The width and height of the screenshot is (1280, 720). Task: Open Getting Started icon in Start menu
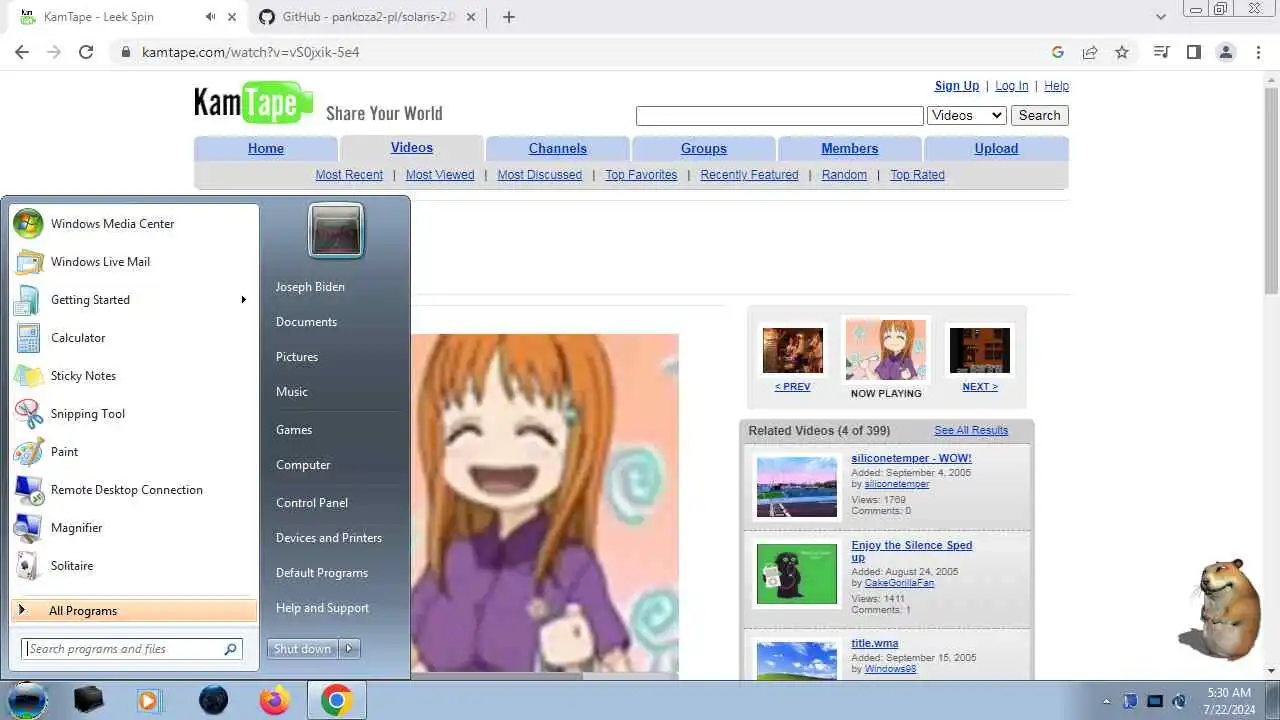28,300
